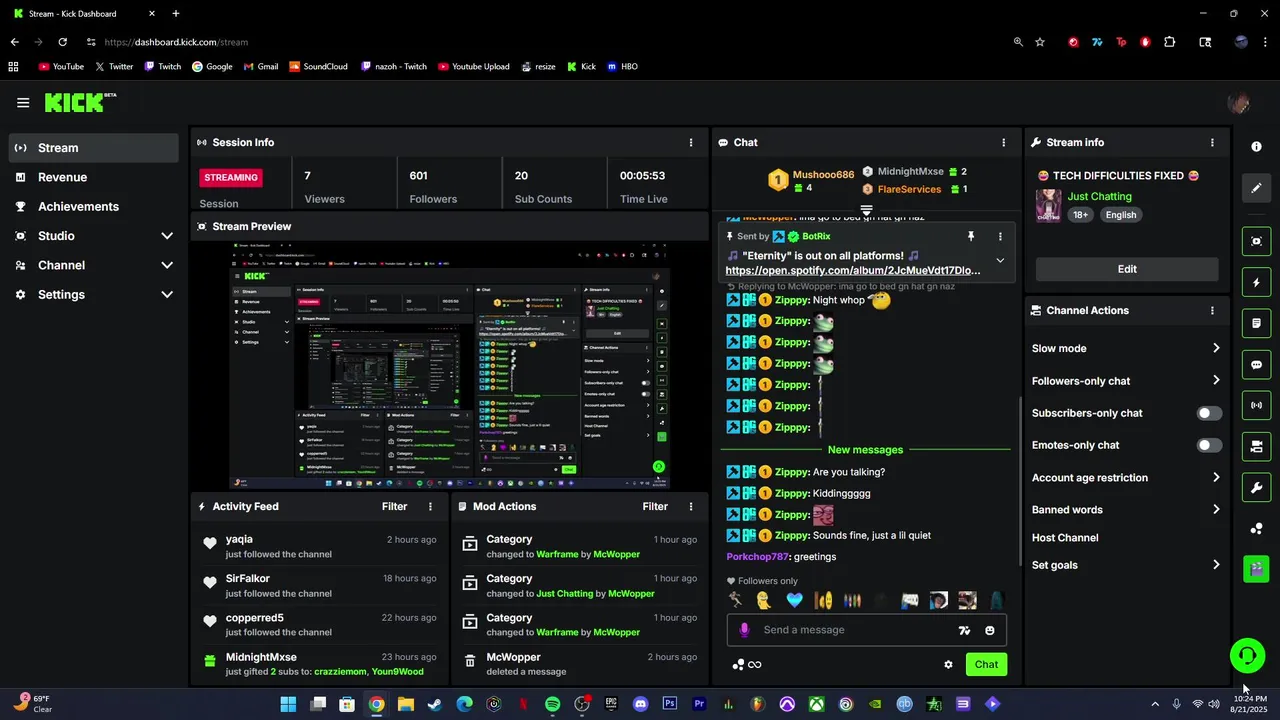This screenshot has height=720, width=1280.
Task: Open Spotify from the taskbar
Action: 553,704
